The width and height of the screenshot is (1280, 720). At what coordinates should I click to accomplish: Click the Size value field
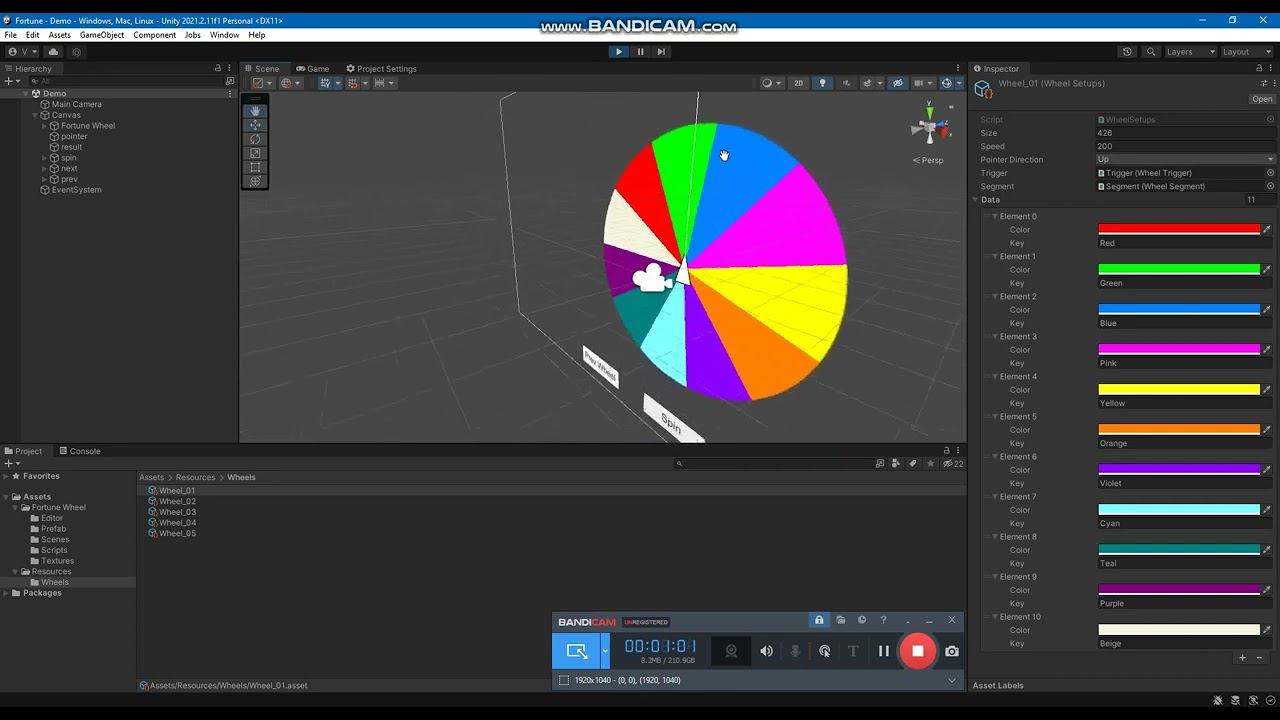pos(1186,133)
